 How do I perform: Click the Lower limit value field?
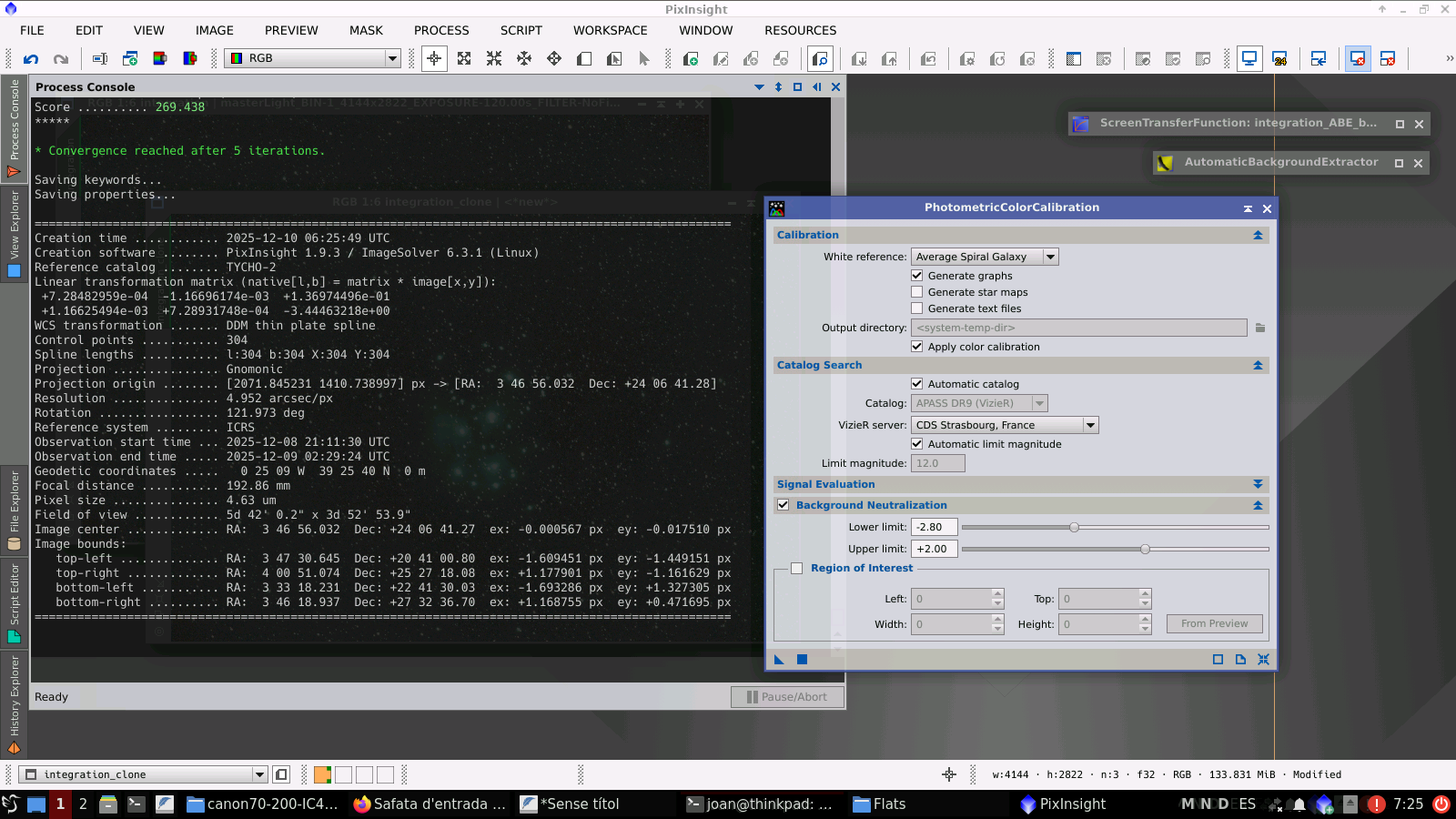[x=934, y=527]
